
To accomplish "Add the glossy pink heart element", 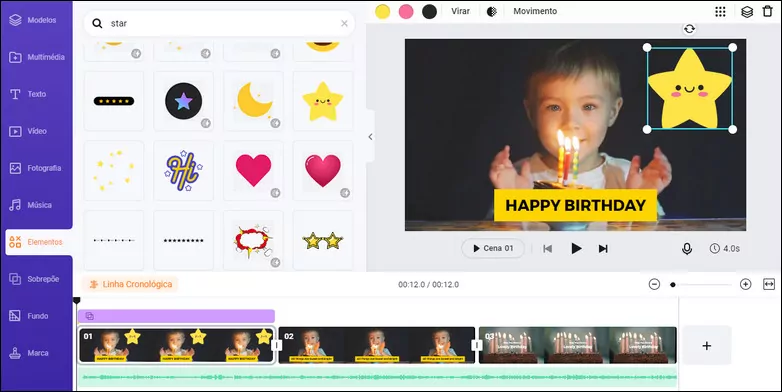I will (x=323, y=171).
